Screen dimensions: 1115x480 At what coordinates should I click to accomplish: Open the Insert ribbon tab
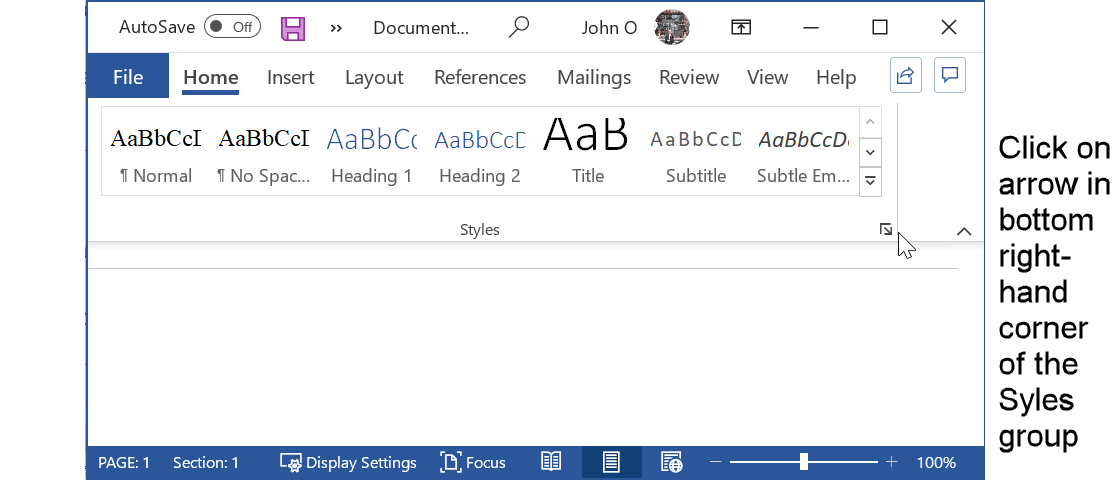pos(290,77)
